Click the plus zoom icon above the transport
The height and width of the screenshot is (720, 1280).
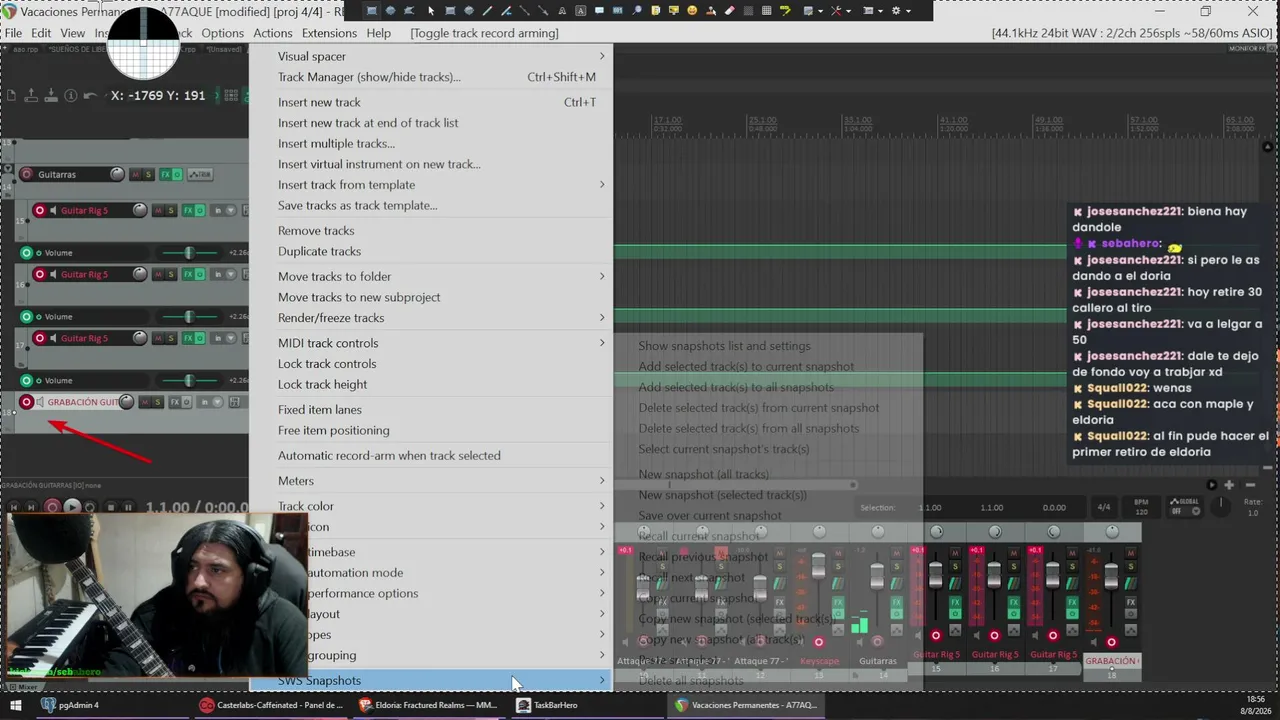pyautogui.click(x=1229, y=485)
